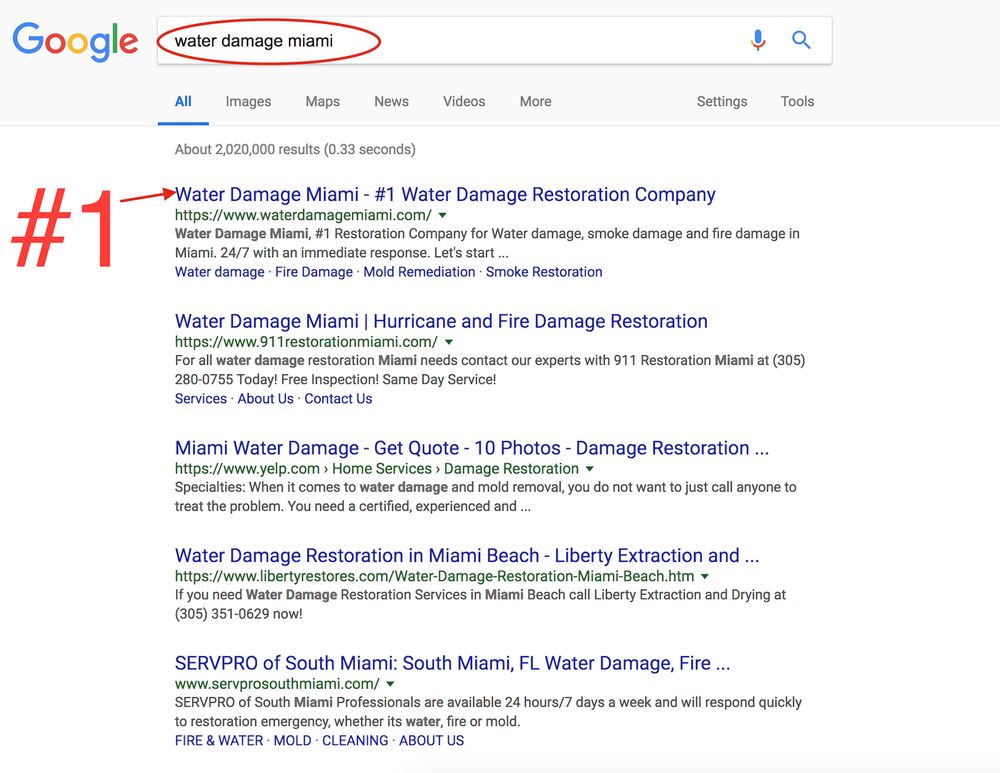Open the ABOUT US sitelink under SERVPRO
This screenshot has width=1000, height=773.
pos(432,740)
